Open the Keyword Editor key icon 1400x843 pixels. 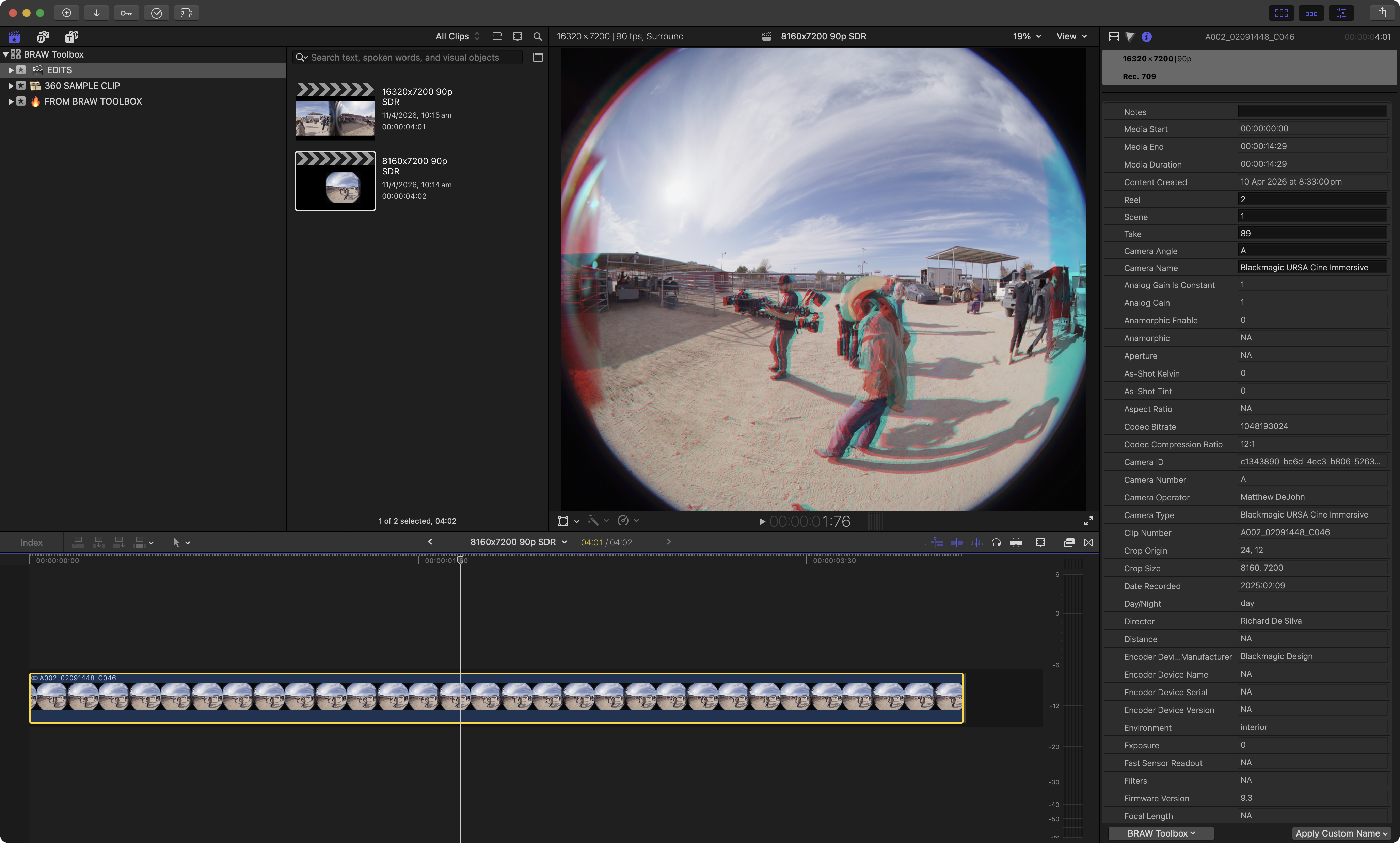click(x=126, y=13)
